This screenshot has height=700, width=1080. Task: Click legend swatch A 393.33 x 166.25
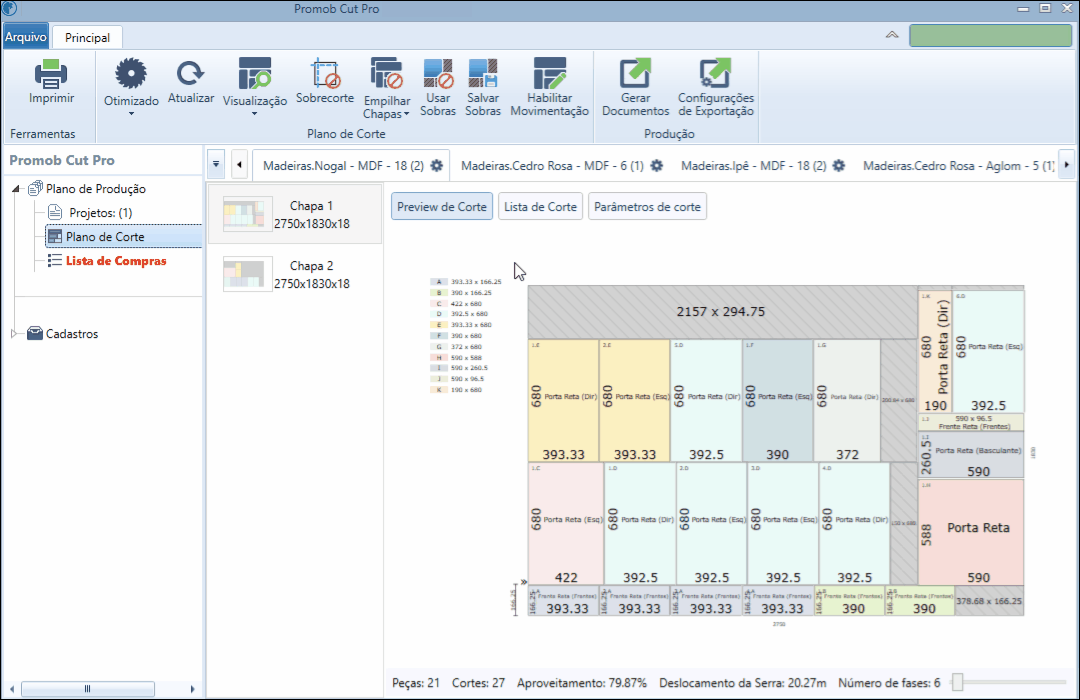coord(439,282)
